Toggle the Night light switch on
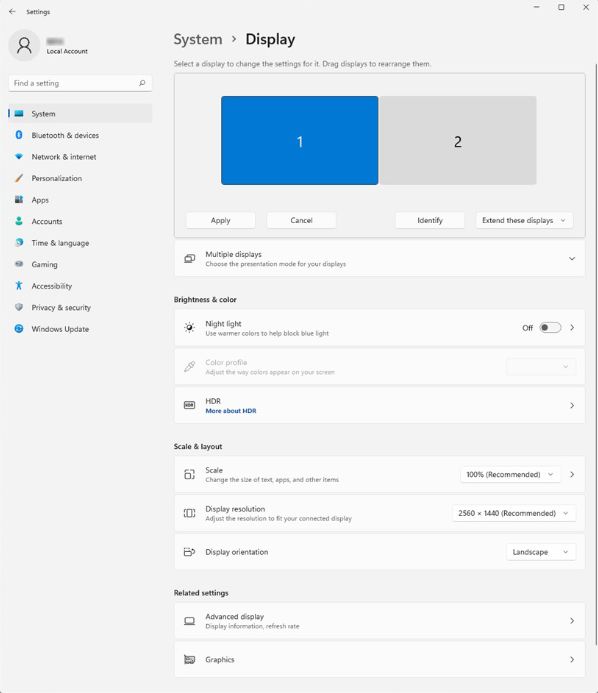The width and height of the screenshot is (598, 693). click(550, 327)
